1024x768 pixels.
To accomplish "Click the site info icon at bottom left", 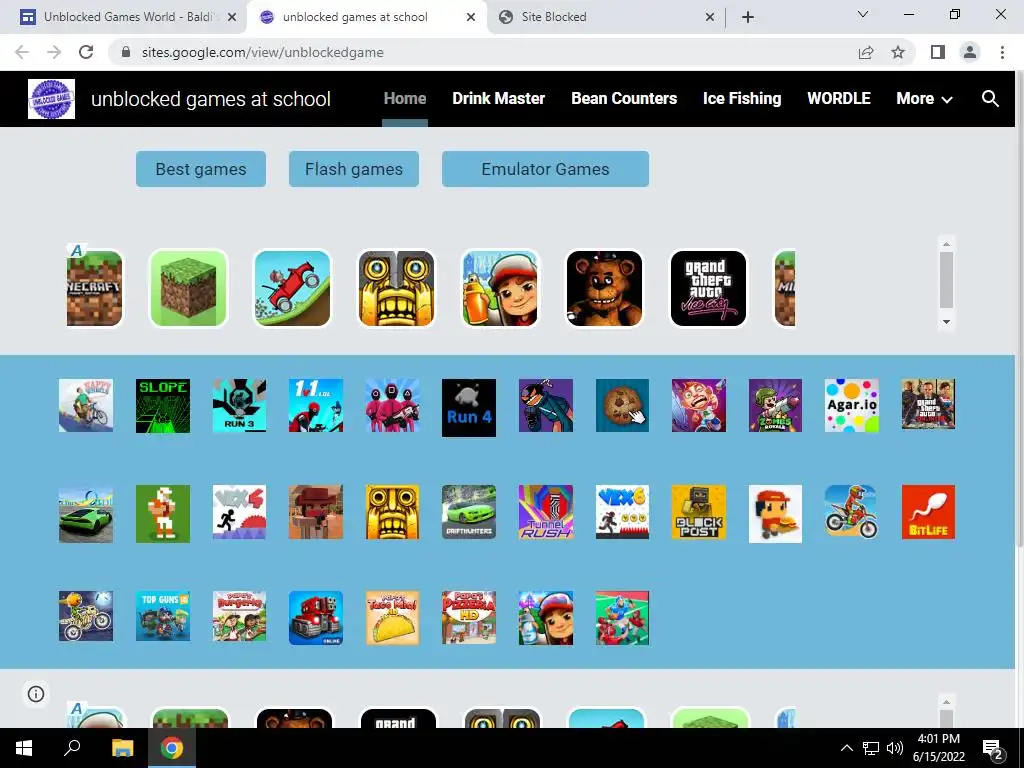I will [36, 694].
